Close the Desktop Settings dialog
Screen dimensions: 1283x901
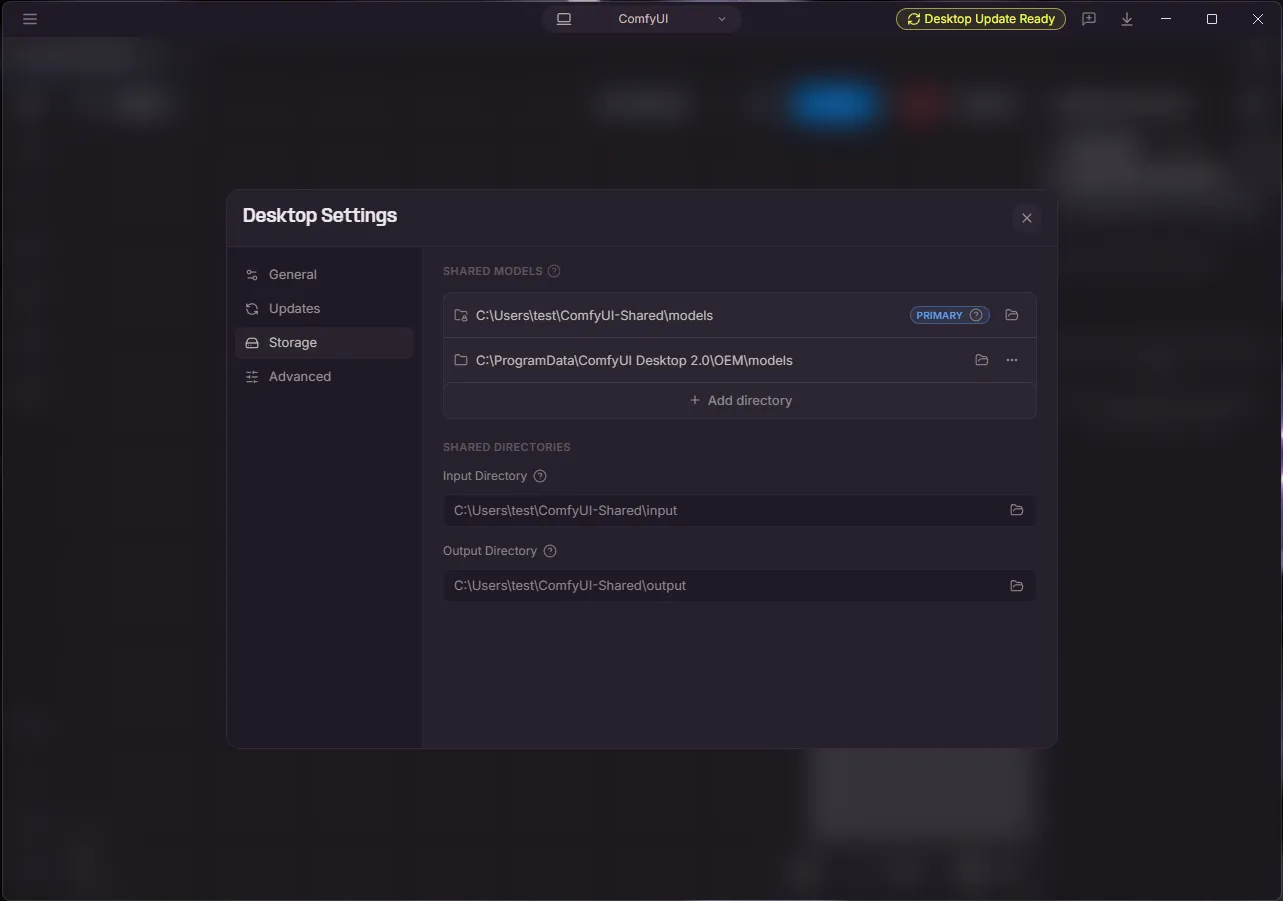pos(1026,218)
